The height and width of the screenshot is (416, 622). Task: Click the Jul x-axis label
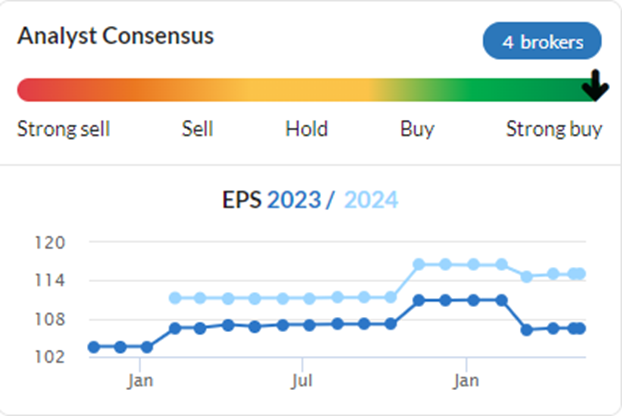302,381
